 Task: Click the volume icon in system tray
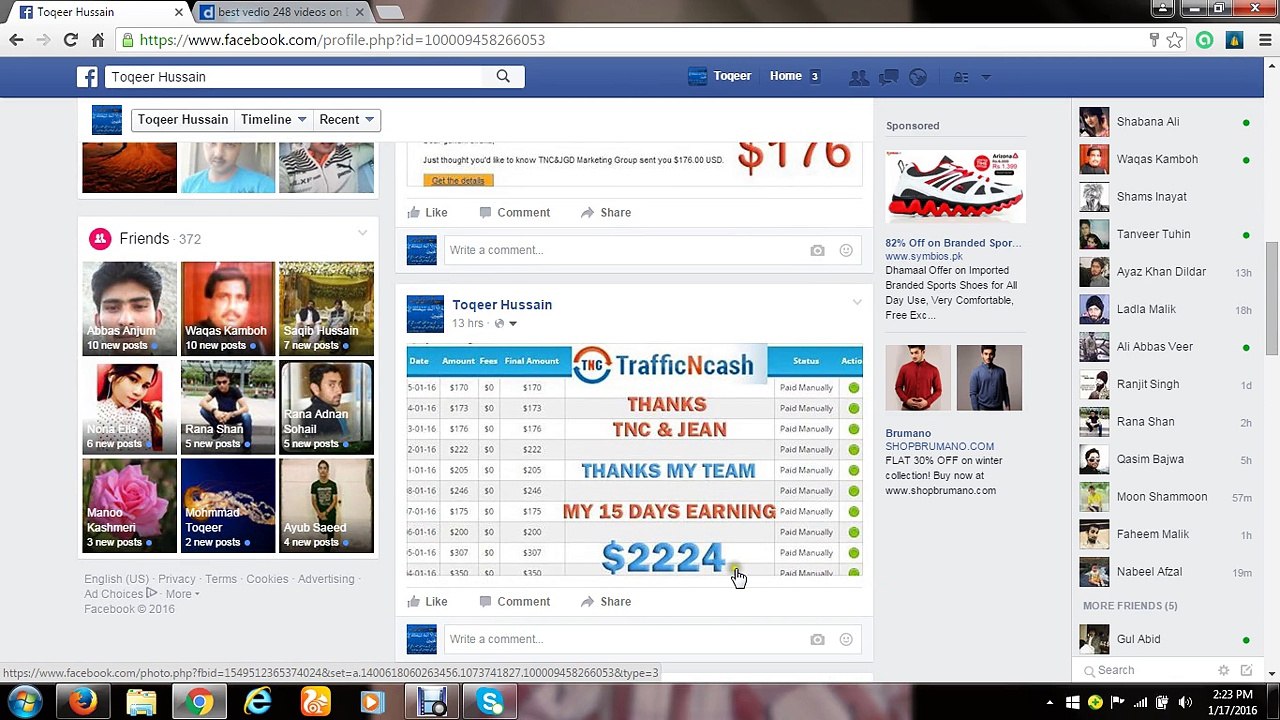tap(1186, 702)
